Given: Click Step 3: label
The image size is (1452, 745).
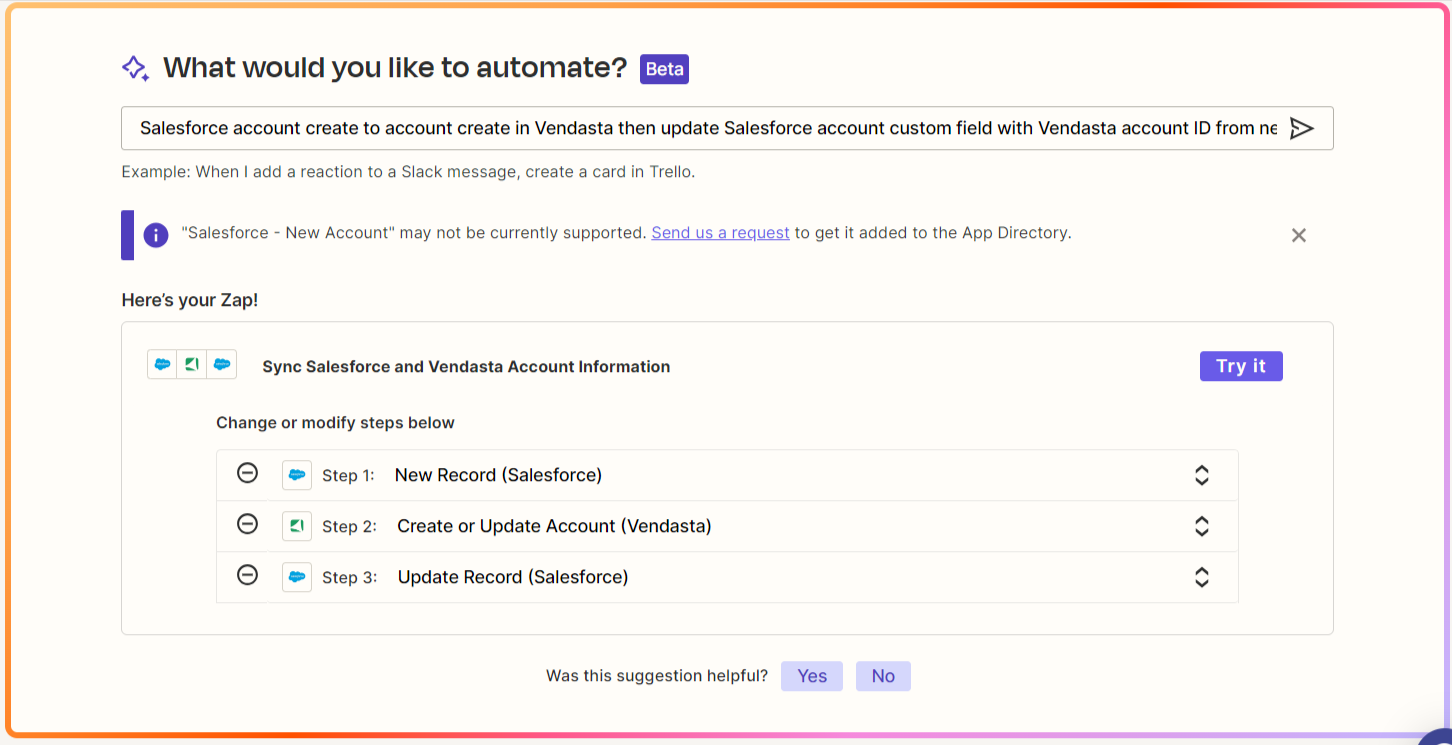Looking at the screenshot, I should click(349, 578).
